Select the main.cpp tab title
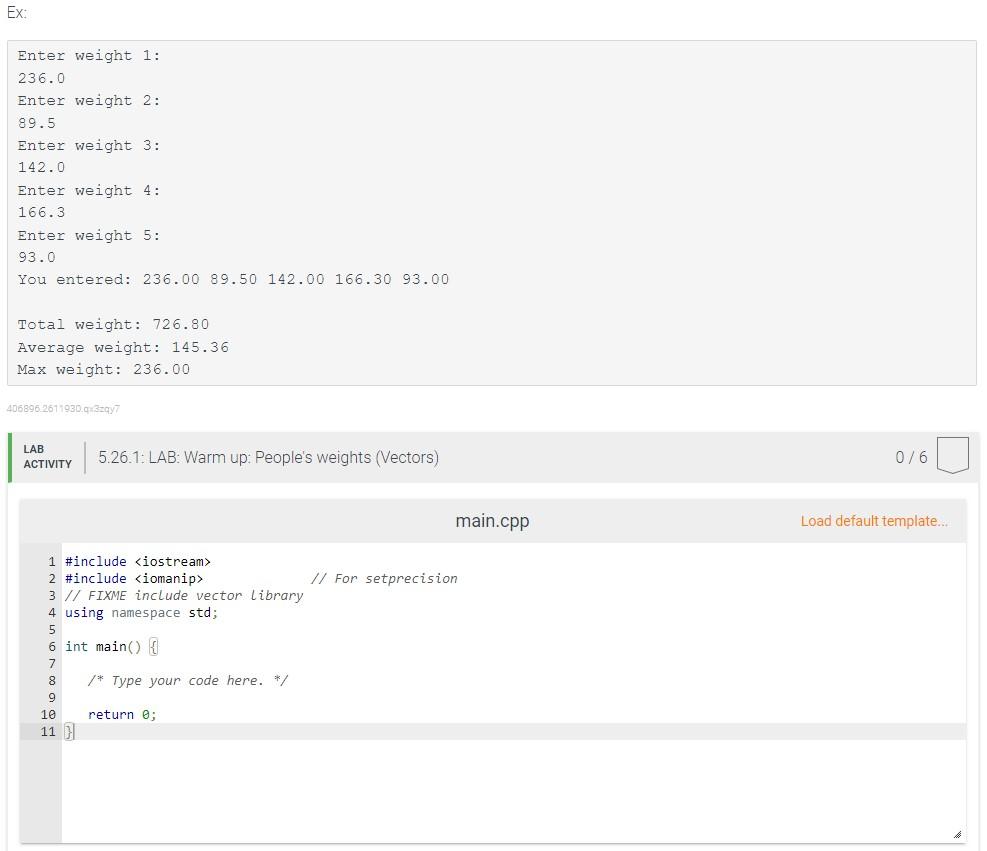Viewport: 987px width, 851px height. click(x=492, y=521)
